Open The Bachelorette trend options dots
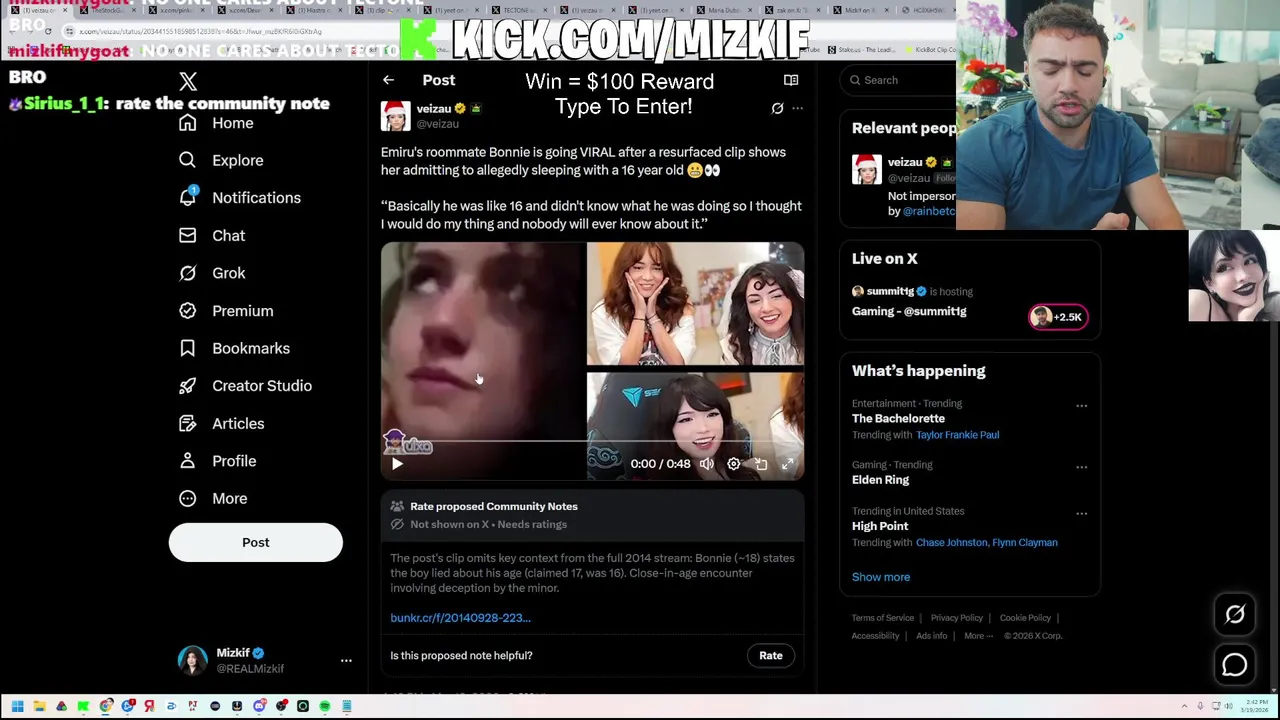The height and width of the screenshot is (720, 1280). pyautogui.click(x=1081, y=406)
